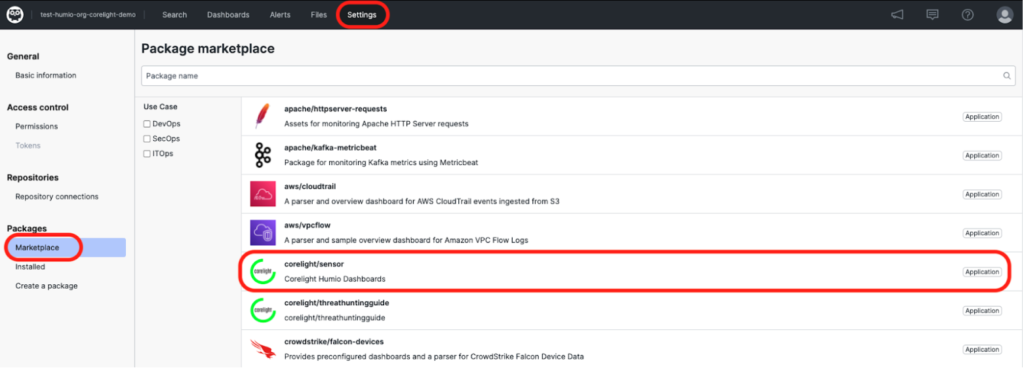Click the AWS CloudTrail events description
Viewport: 1024px width, 370px height.
pos(422,201)
